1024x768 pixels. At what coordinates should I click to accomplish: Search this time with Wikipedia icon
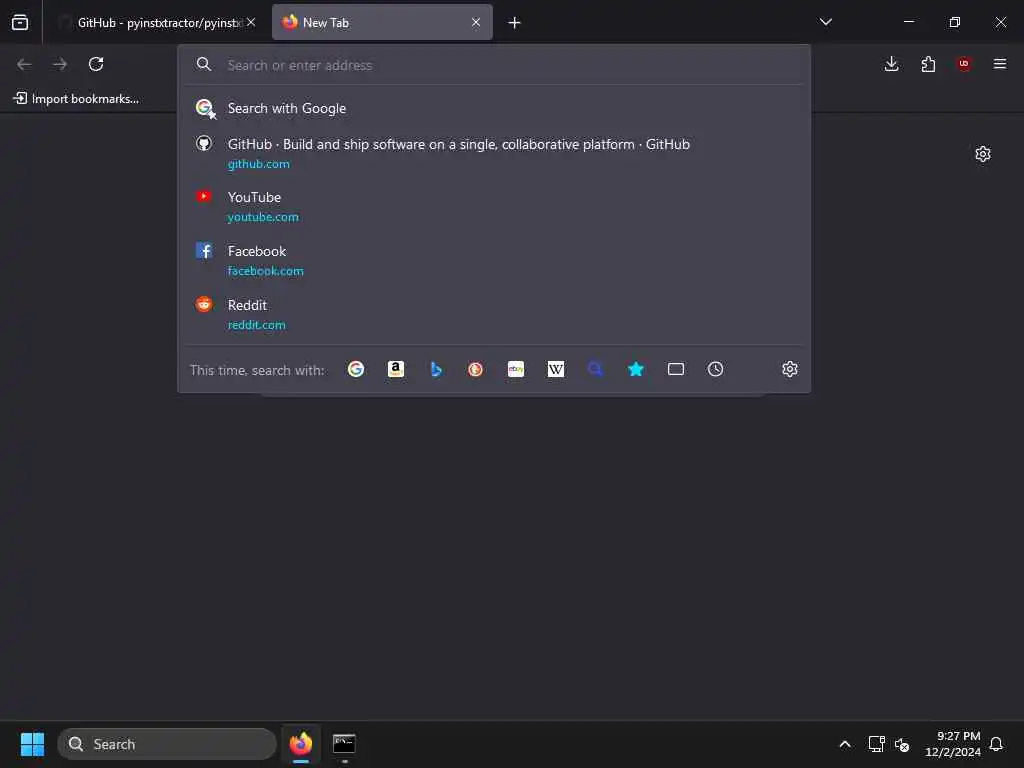pos(556,370)
